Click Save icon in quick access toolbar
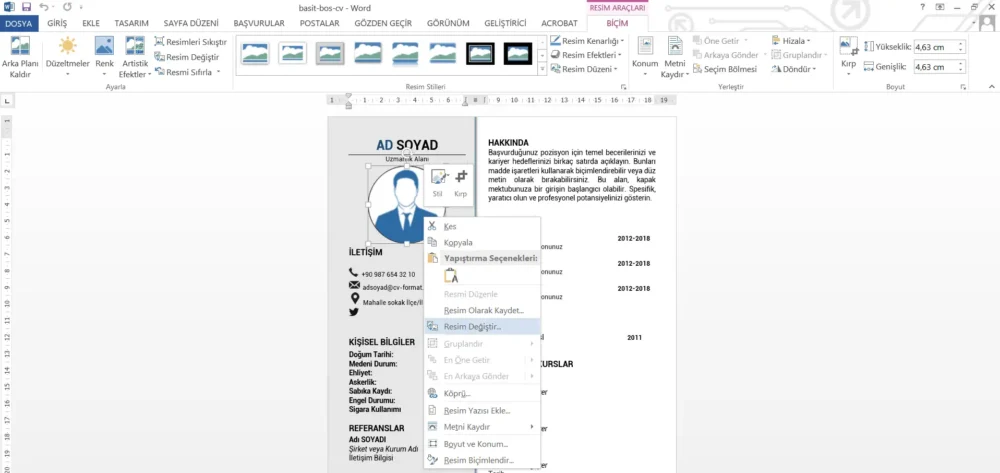 coord(27,8)
